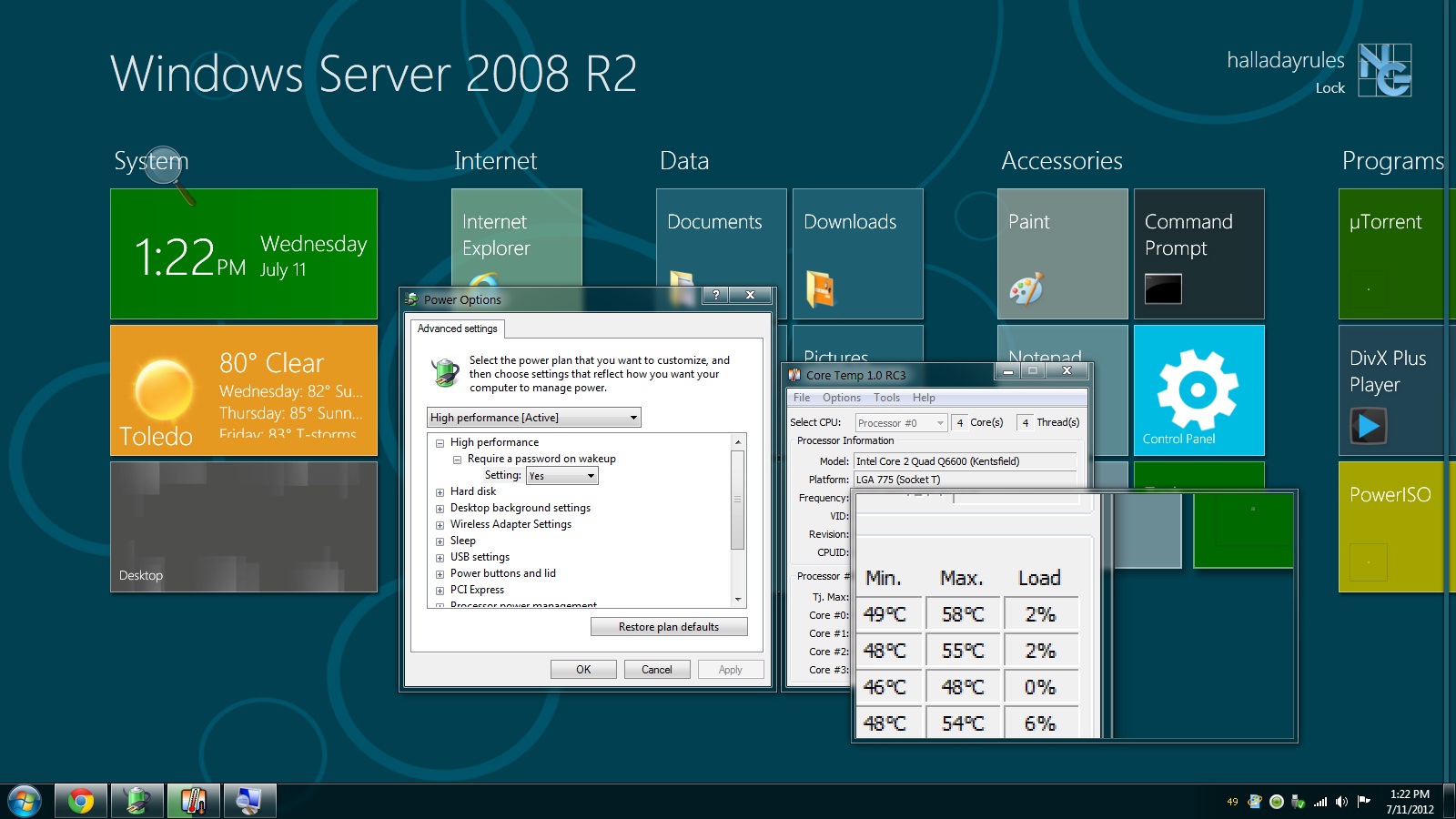Click the Core Temp temperature tray icon showing 49

[1233, 802]
